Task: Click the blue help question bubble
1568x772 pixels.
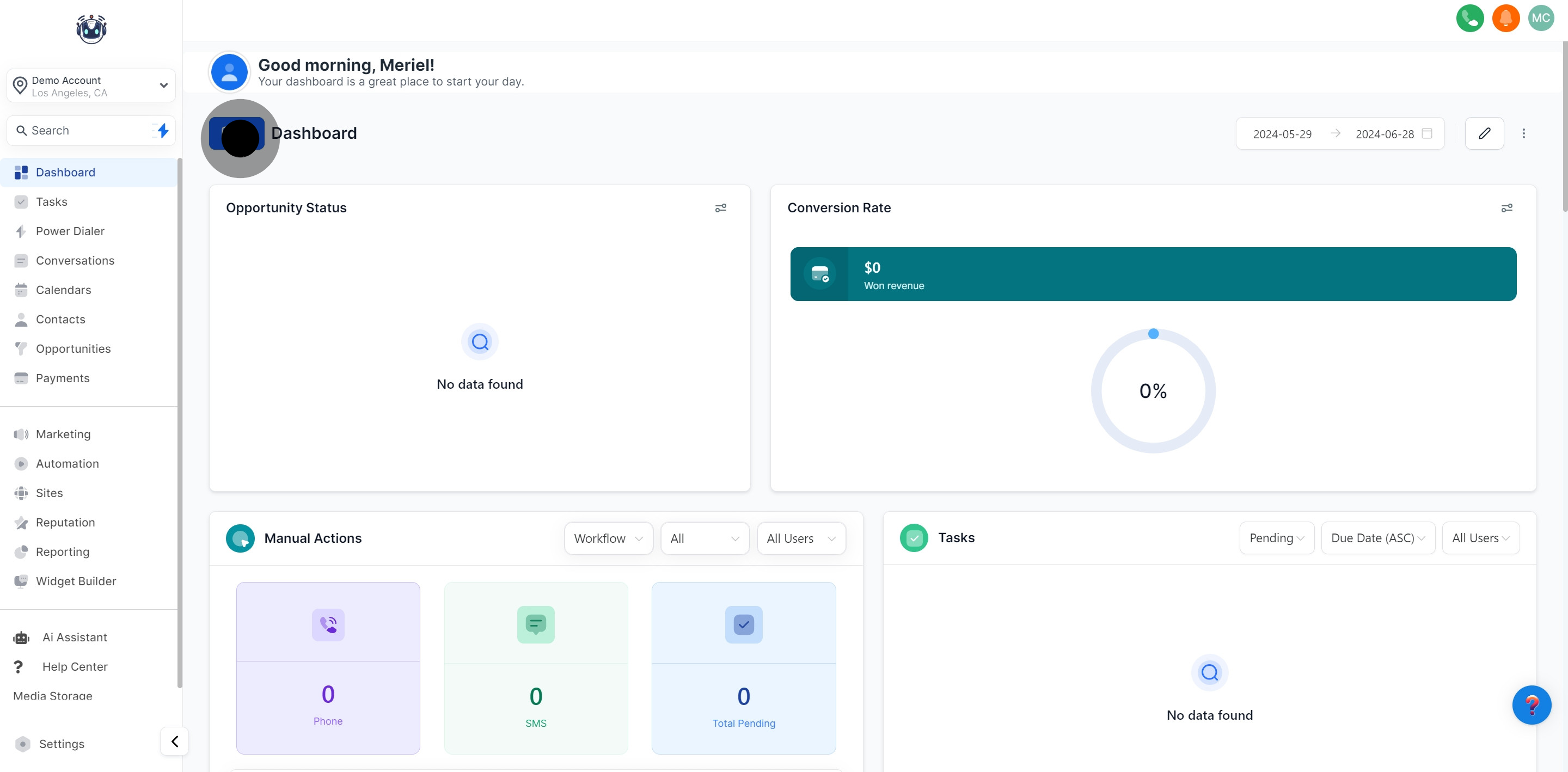Action: point(1531,704)
